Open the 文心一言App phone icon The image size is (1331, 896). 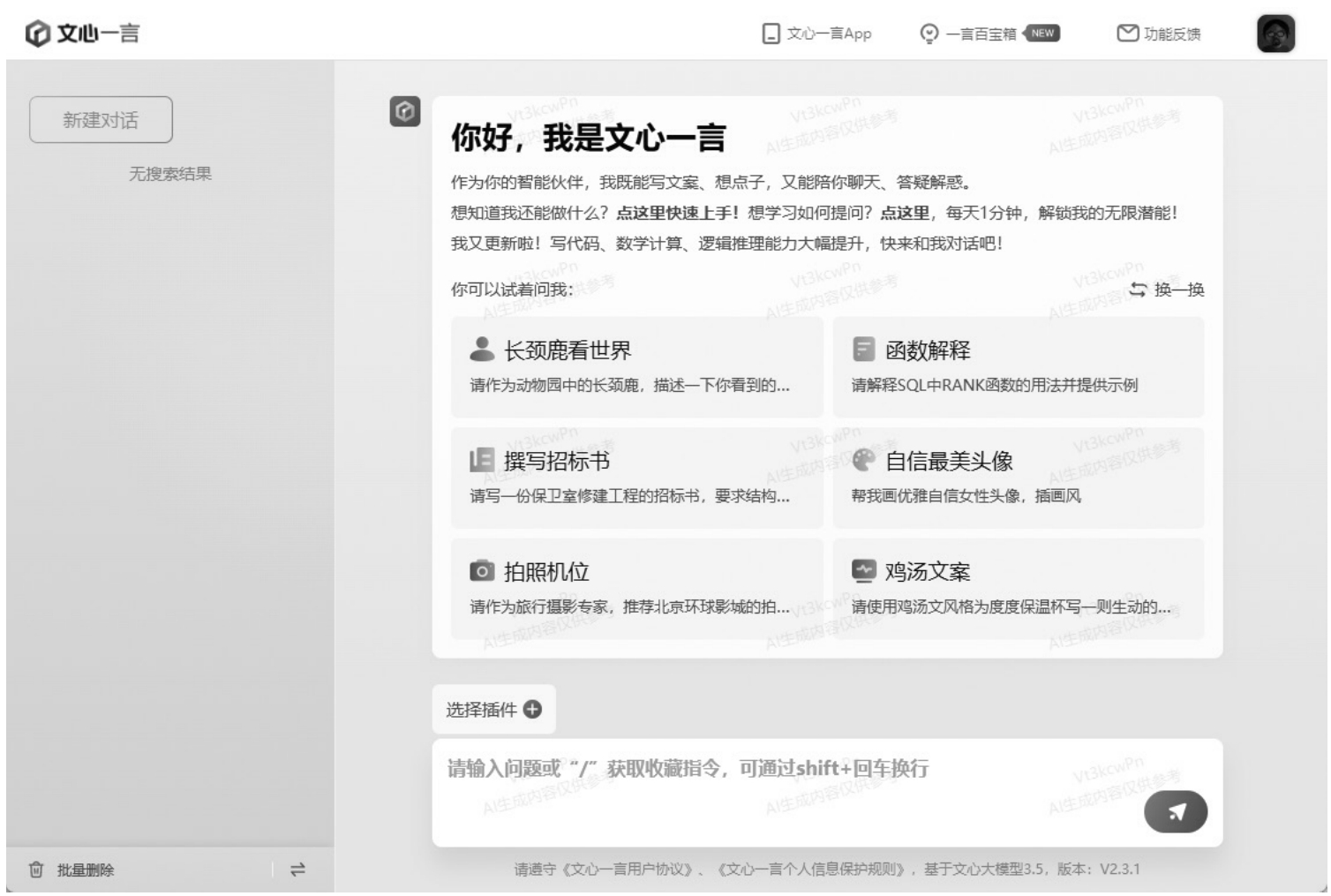771,34
